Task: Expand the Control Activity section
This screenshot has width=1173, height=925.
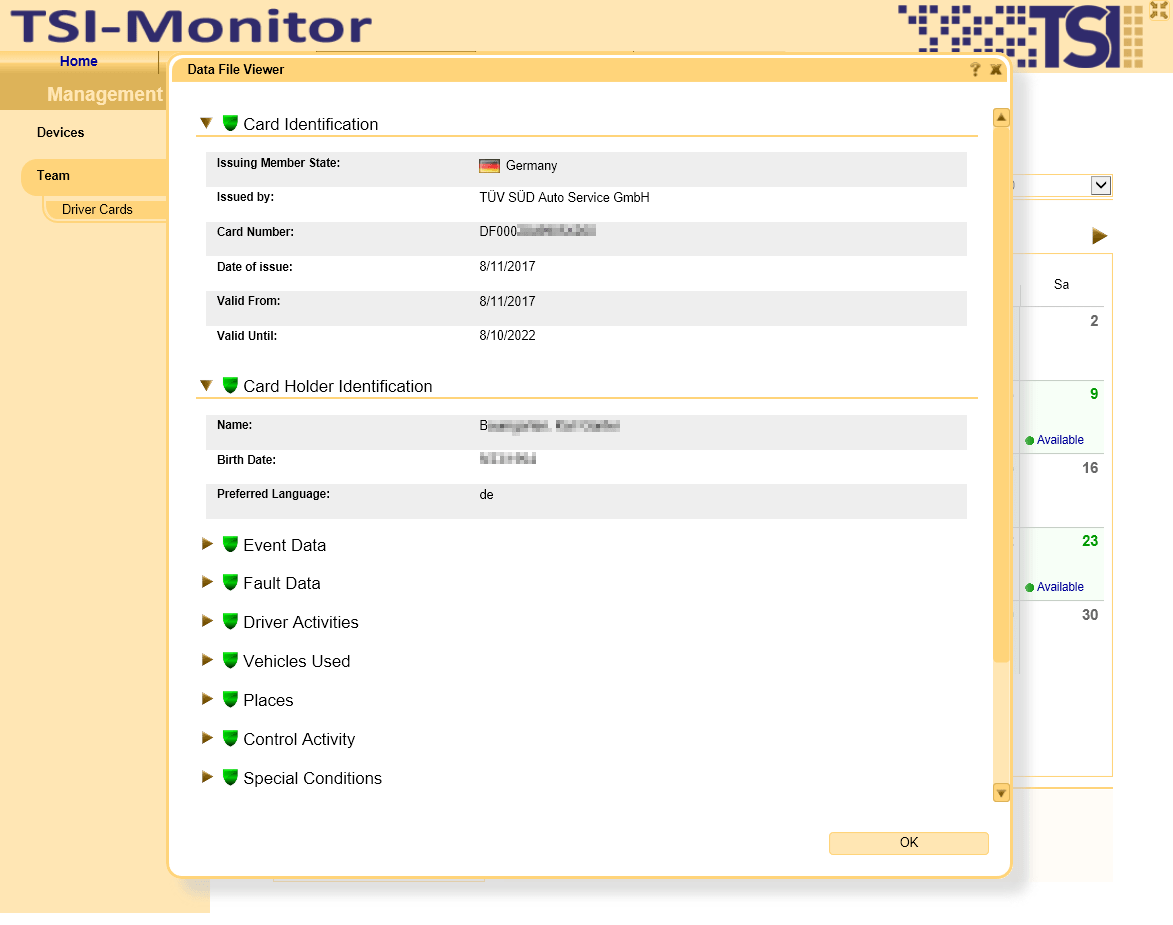Action: pyautogui.click(x=207, y=738)
